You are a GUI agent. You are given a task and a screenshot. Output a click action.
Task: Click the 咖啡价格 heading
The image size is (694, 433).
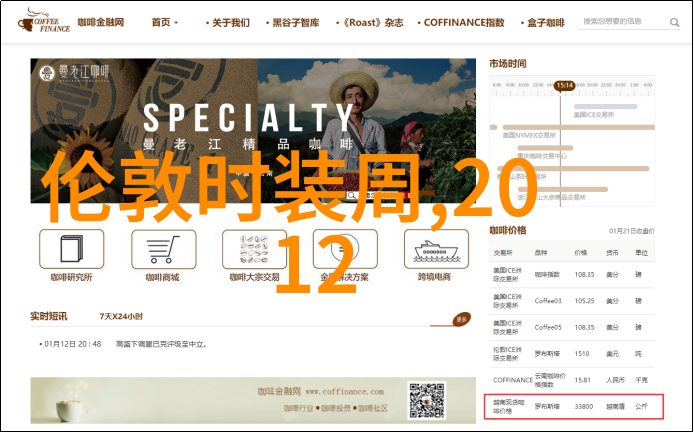pos(508,230)
